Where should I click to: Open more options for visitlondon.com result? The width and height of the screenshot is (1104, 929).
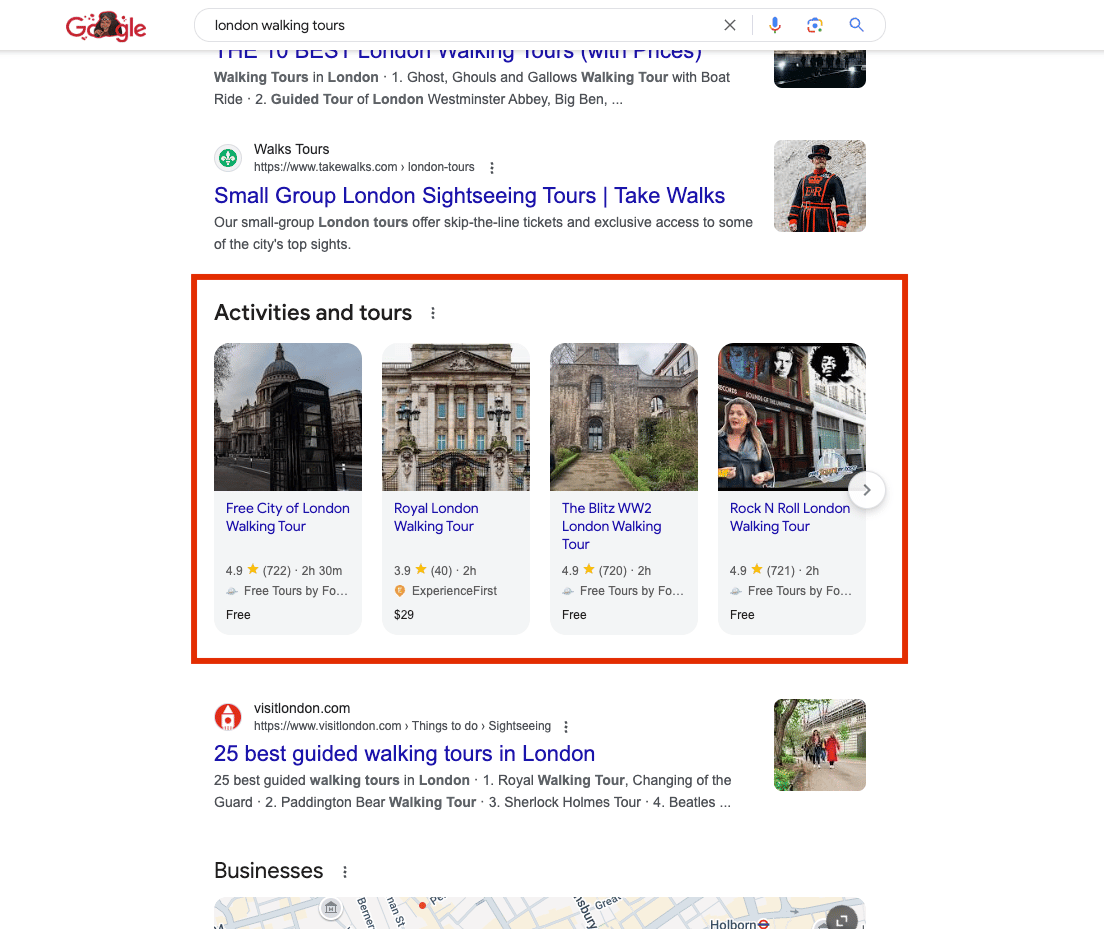(x=566, y=727)
